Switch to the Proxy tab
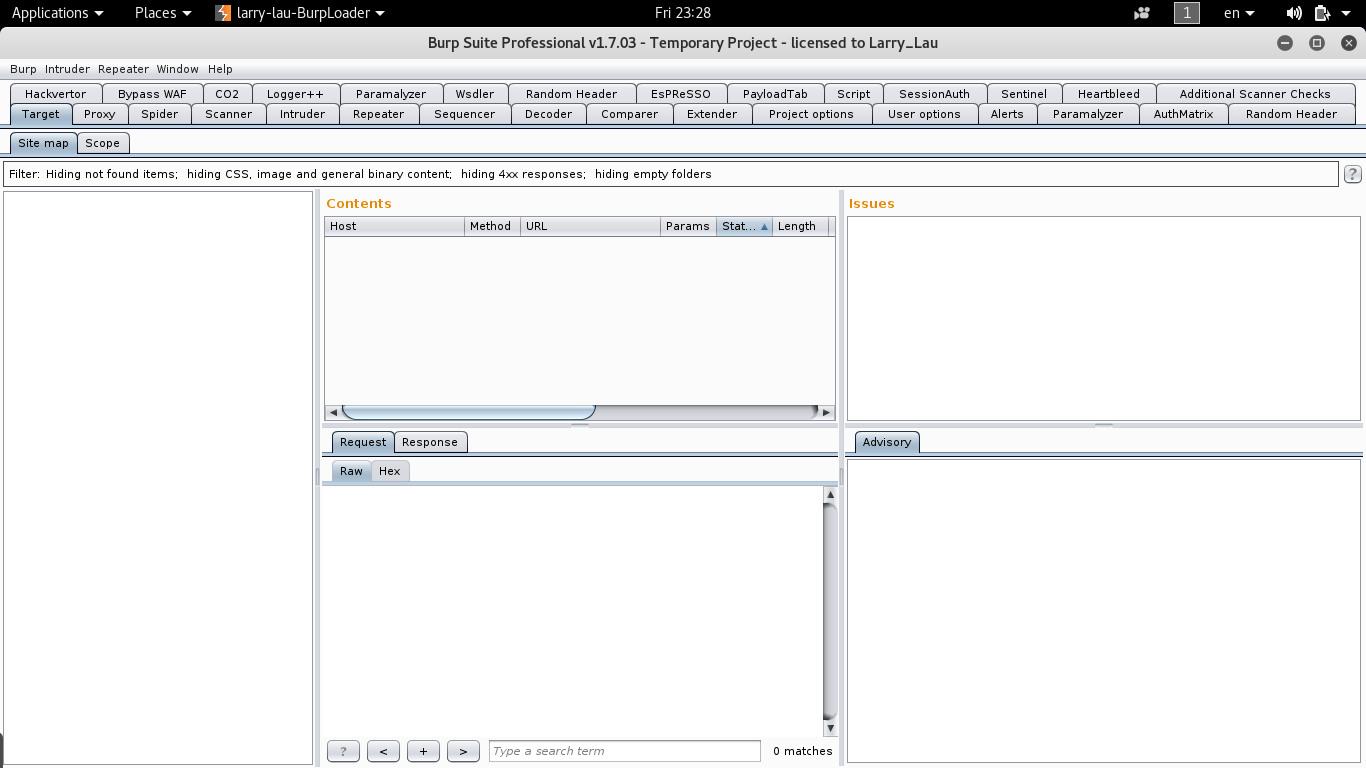 click(x=100, y=114)
